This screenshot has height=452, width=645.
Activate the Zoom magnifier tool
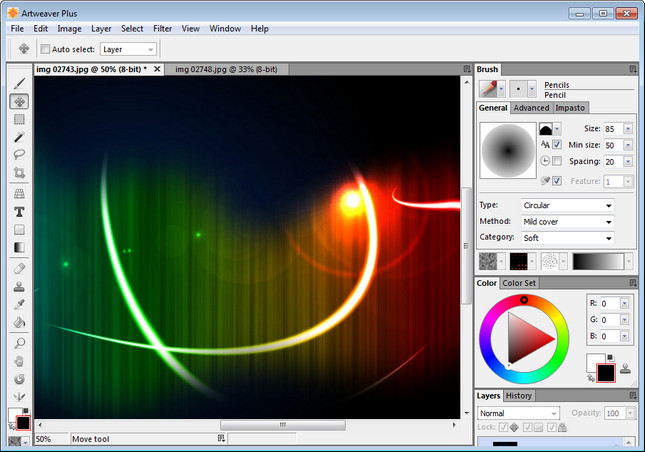[19, 342]
